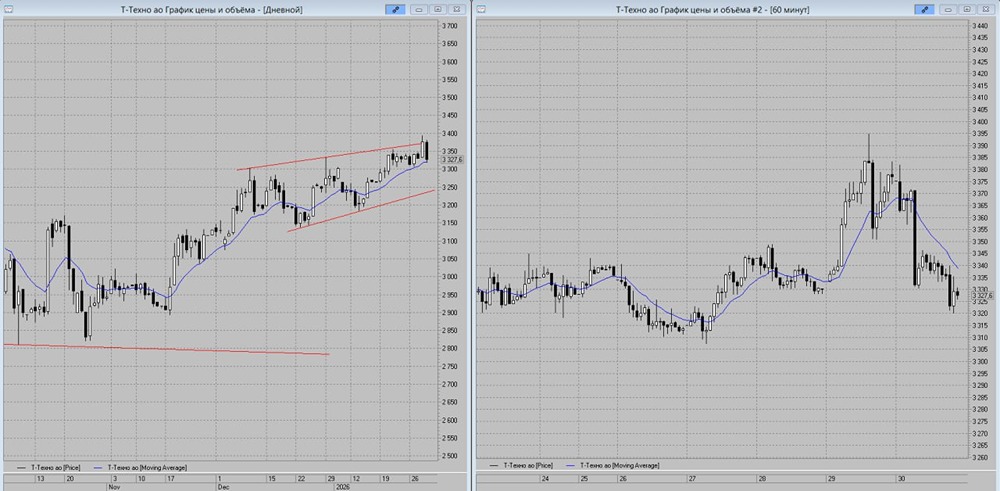The image size is (1000, 491).
Task: Click date label '24' on the 60 минут time axis
Action: [545, 478]
